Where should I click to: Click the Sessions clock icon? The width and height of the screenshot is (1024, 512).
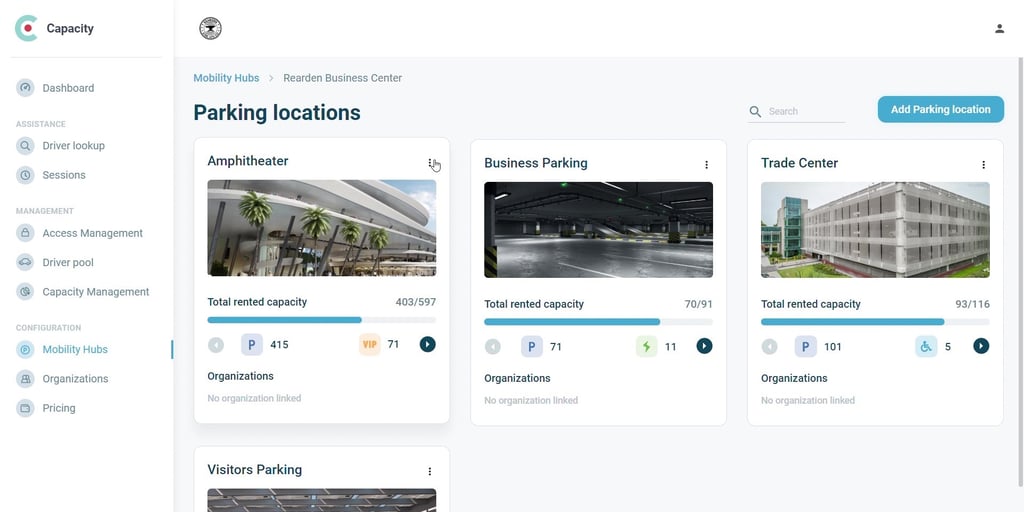tap(25, 175)
